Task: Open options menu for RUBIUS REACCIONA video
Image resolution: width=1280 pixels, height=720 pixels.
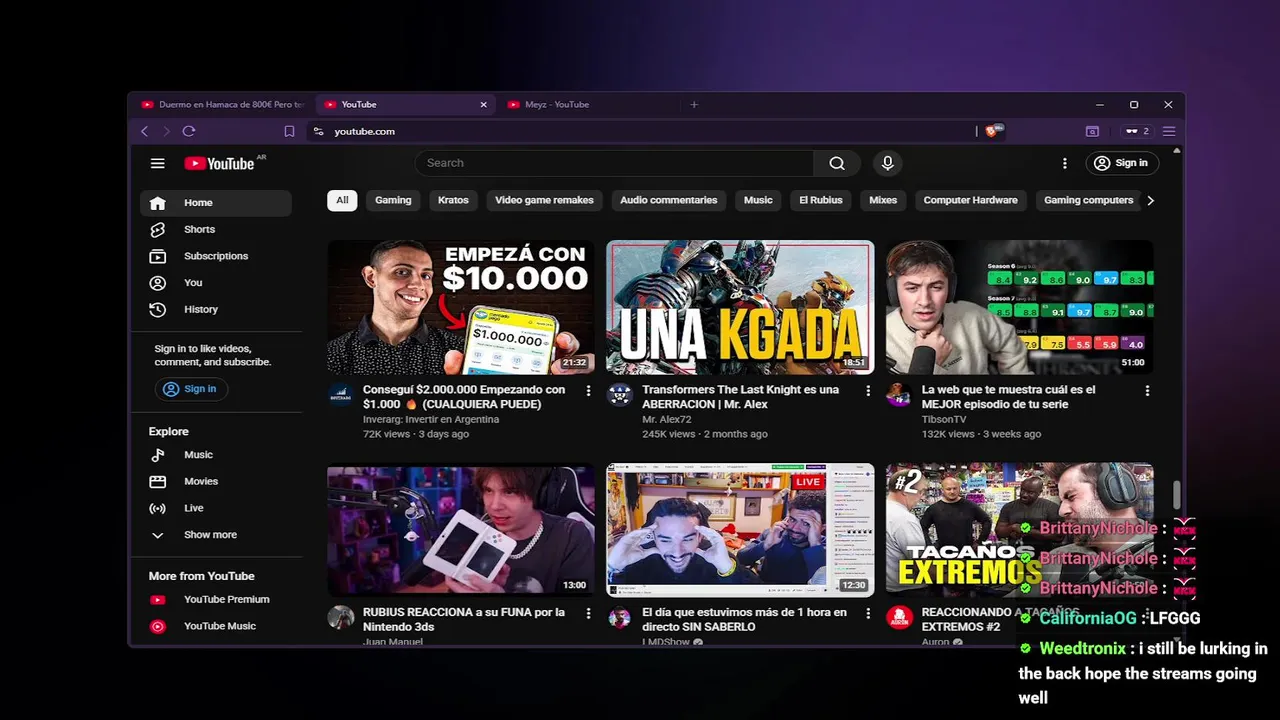Action: (x=588, y=613)
